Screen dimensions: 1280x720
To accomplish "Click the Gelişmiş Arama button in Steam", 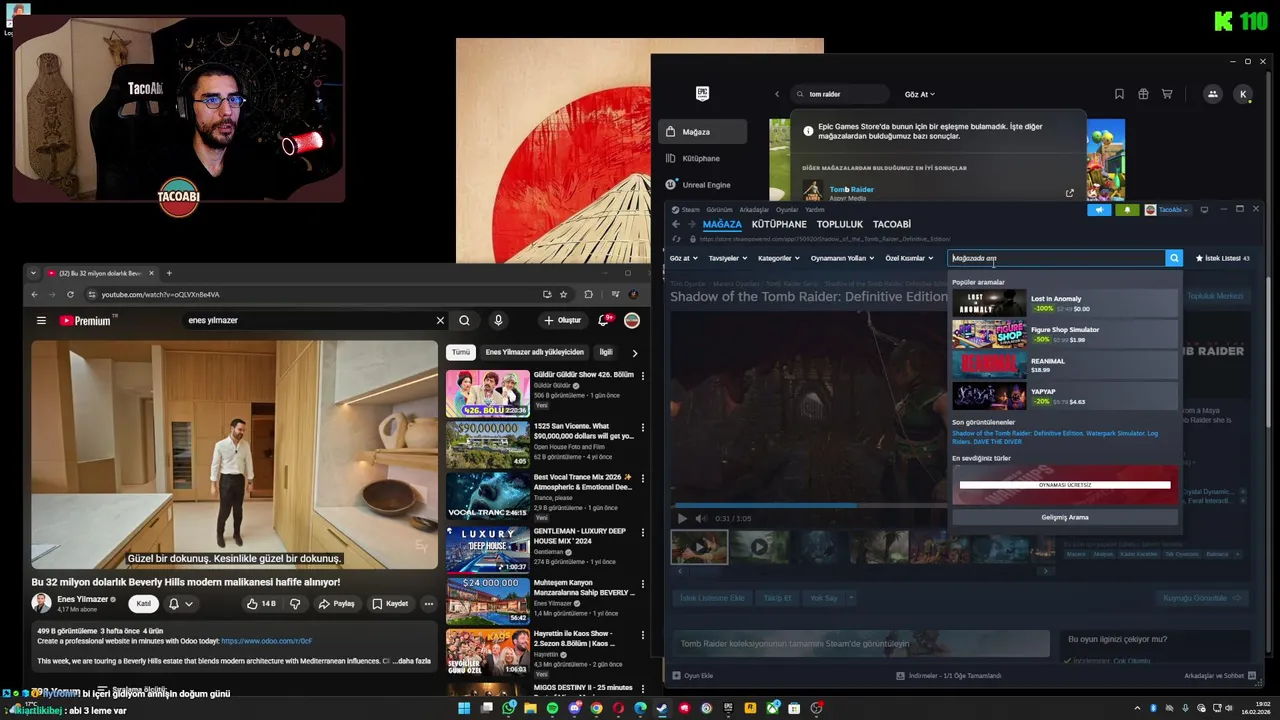I will coord(1065,517).
